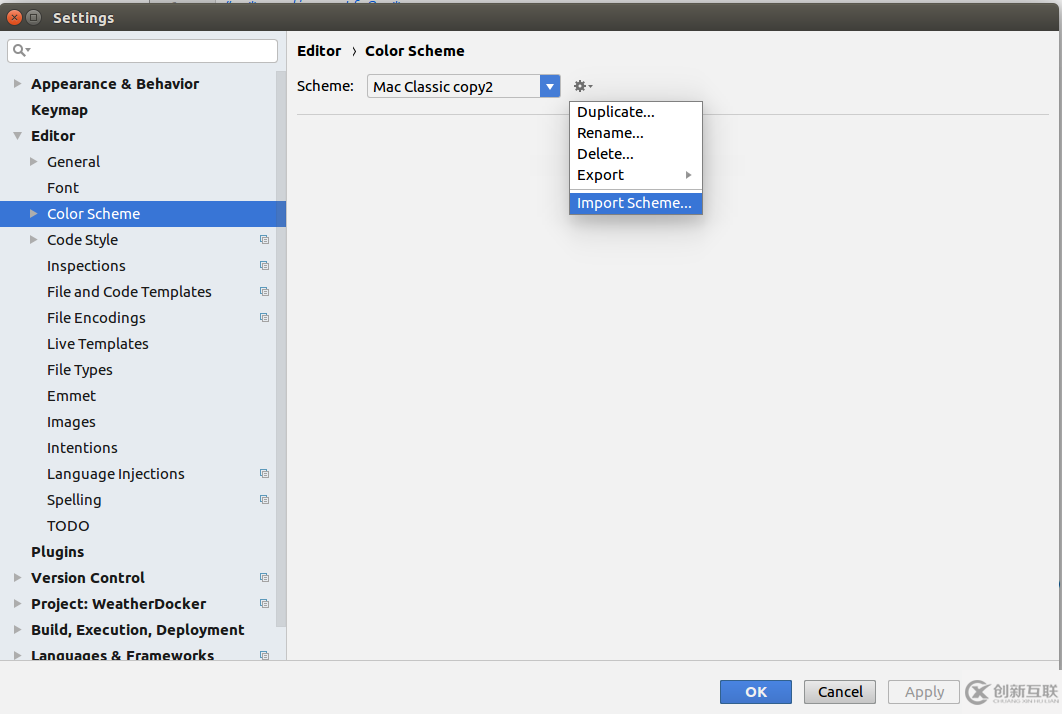Open Font settings

(x=63, y=188)
